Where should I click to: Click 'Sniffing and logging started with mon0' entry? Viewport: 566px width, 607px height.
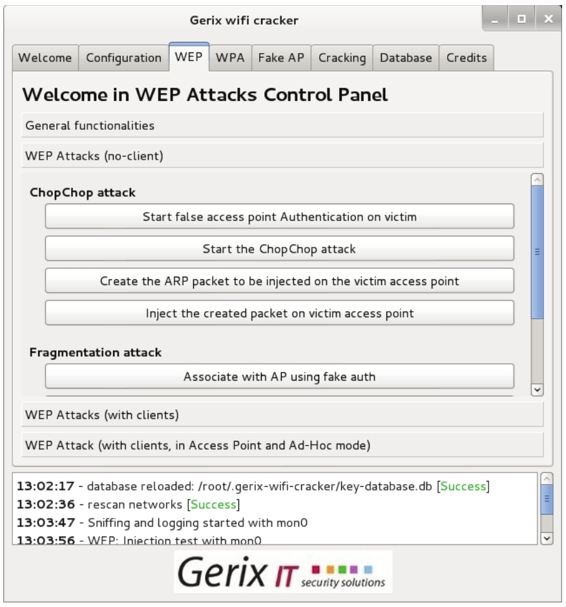162,523
